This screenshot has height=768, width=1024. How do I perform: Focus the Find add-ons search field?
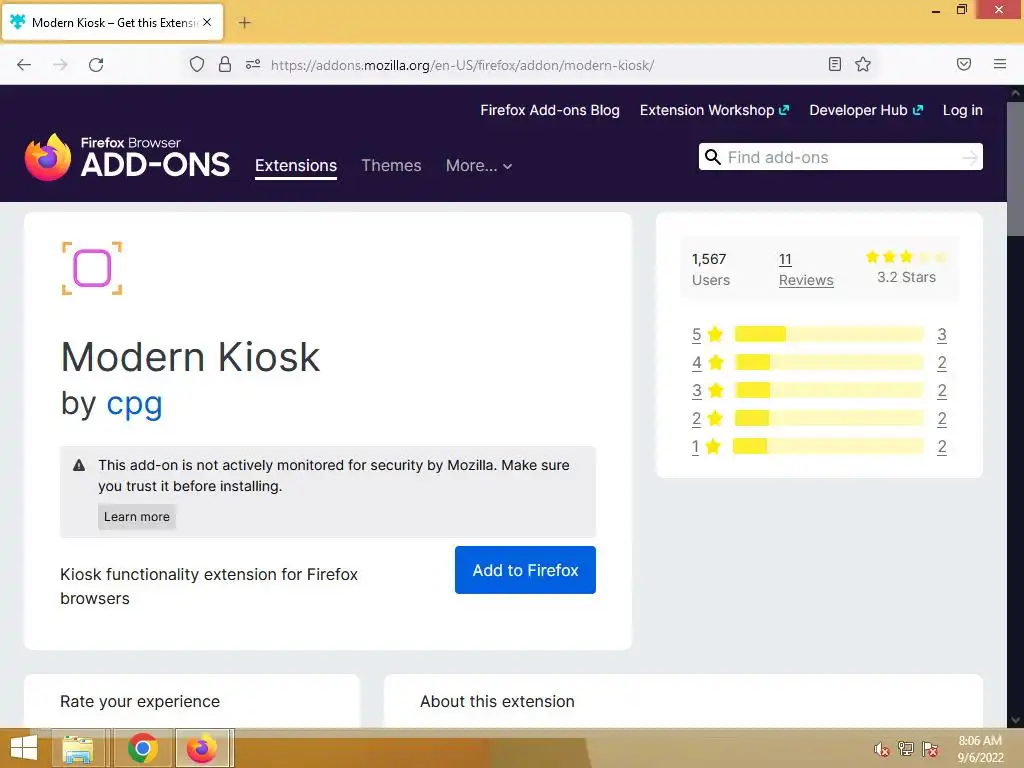(842, 157)
